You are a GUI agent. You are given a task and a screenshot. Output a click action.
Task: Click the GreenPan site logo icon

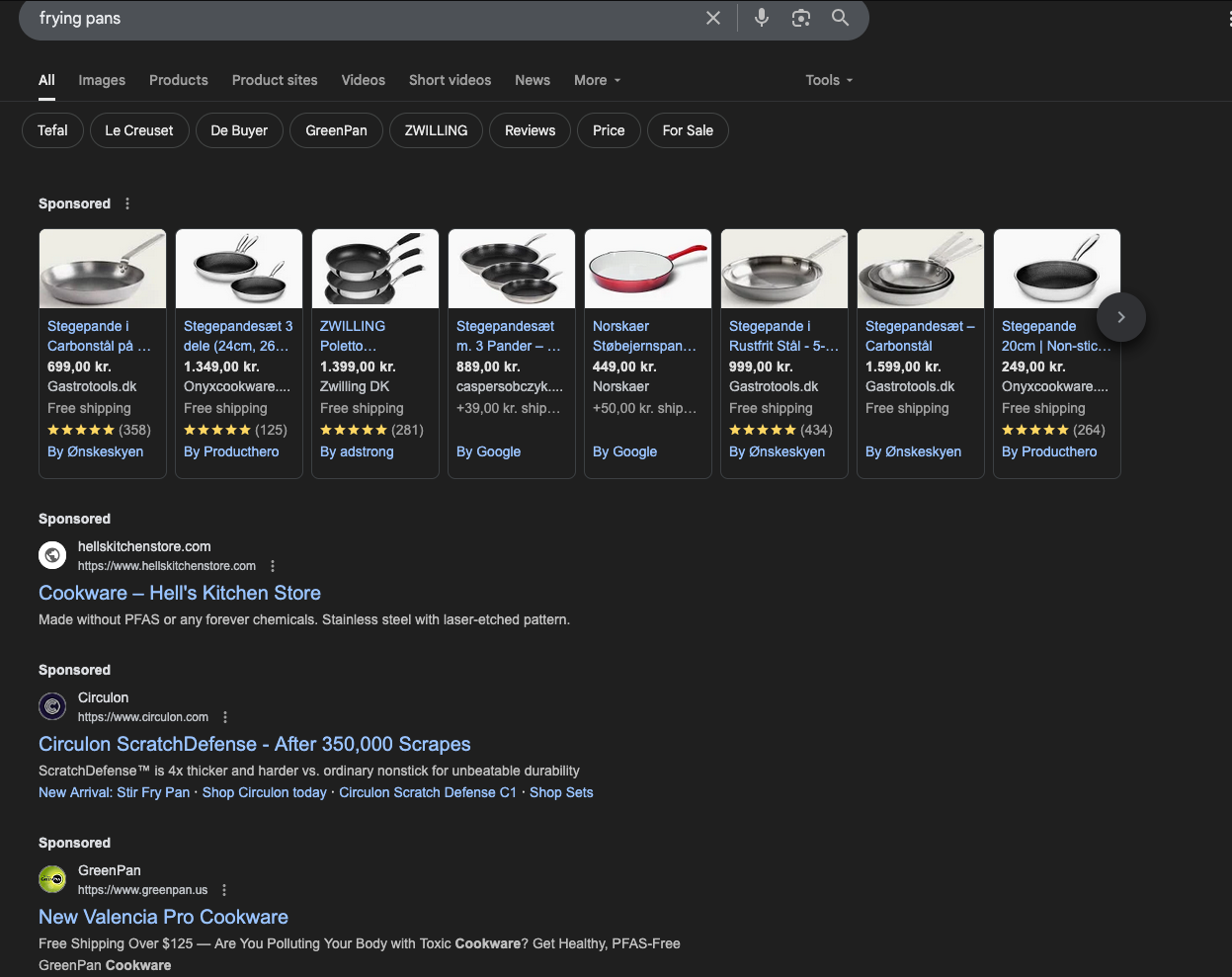(x=52, y=879)
